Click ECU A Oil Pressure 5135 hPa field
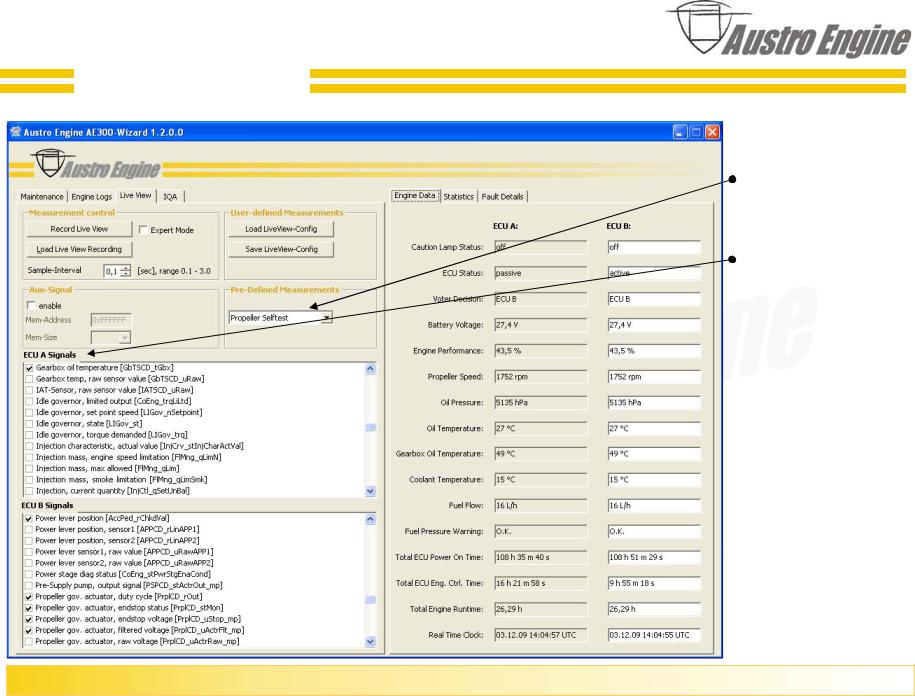Image resolution: width=915 pixels, height=696 pixels. pyautogui.click(x=540, y=403)
